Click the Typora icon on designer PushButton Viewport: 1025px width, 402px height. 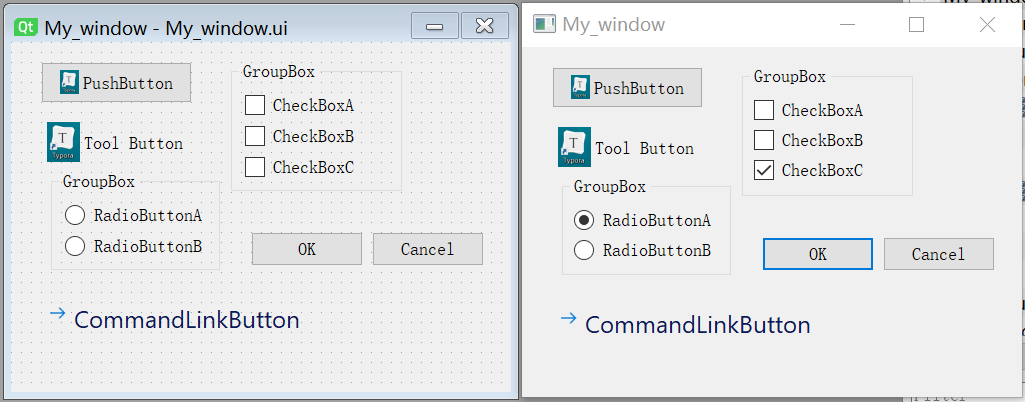pyautogui.click(x=69, y=82)
